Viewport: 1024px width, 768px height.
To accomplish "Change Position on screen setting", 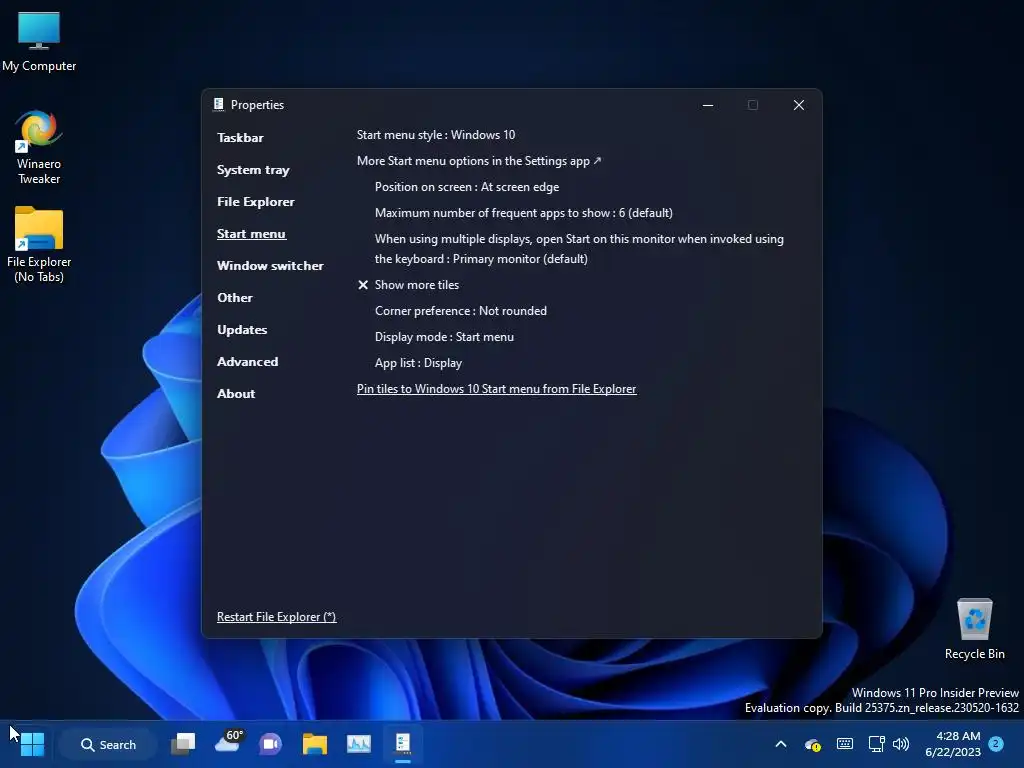I will 466,187.
